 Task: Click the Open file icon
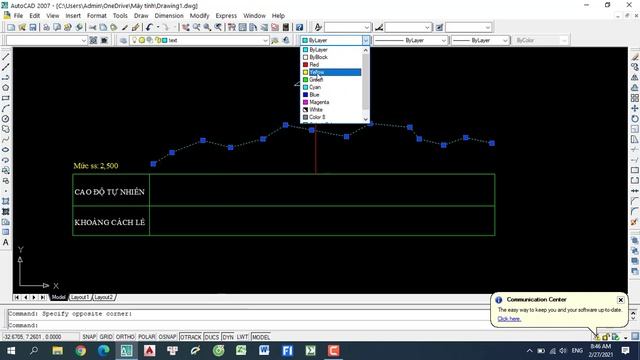coord(22,27)
